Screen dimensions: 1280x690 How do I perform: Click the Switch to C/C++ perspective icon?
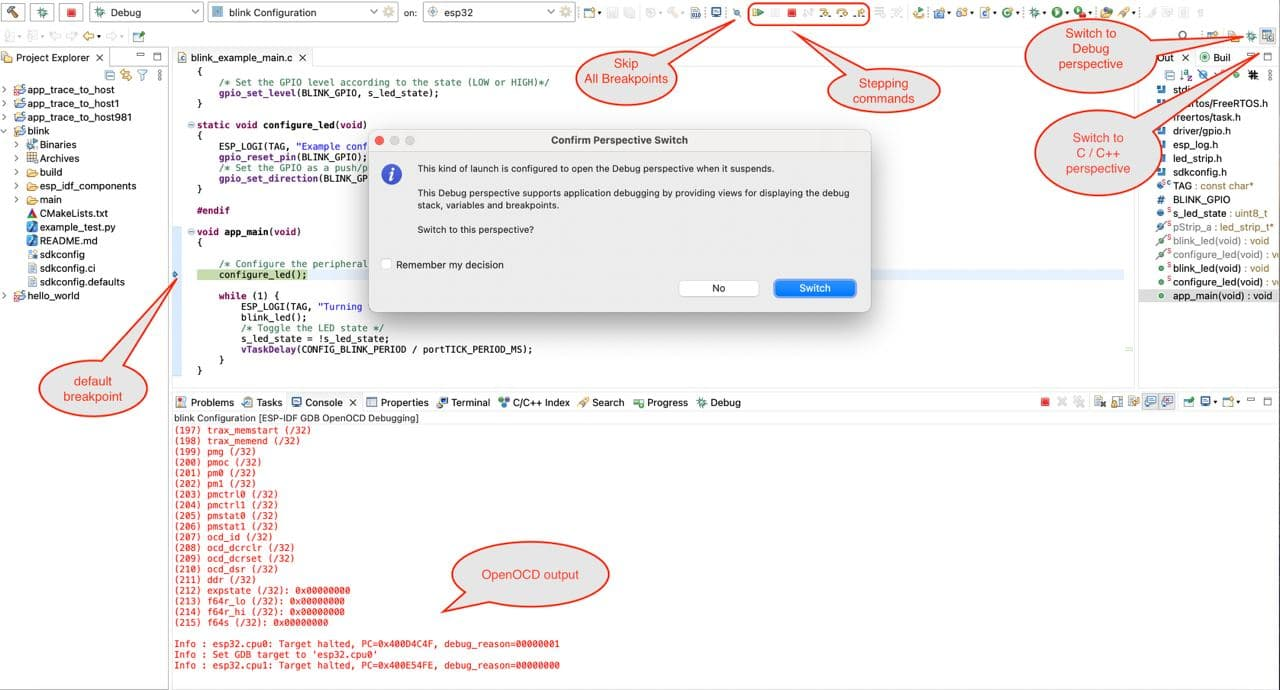(1267, 35)
